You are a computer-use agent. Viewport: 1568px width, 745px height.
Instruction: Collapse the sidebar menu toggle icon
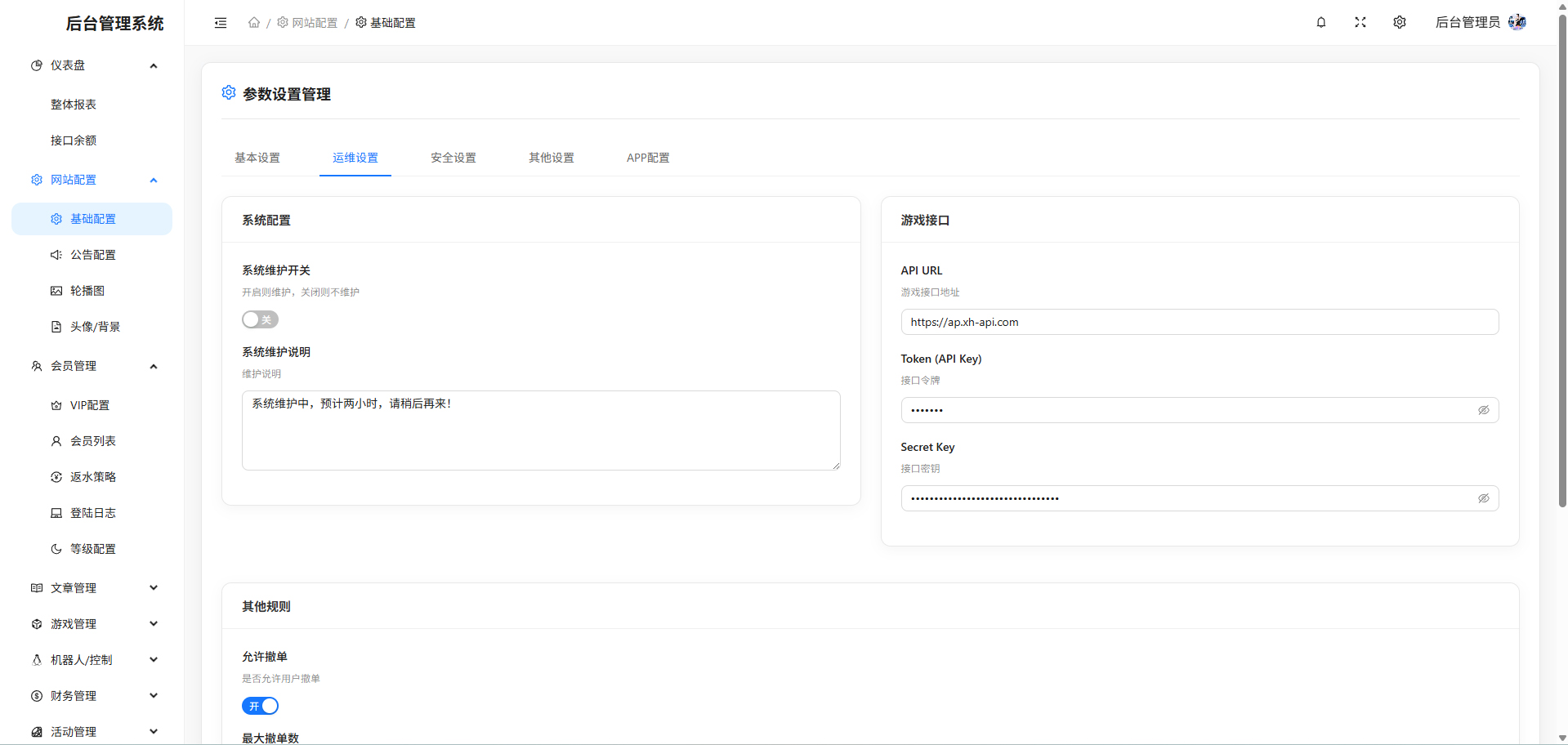click(x=221, y=23)
